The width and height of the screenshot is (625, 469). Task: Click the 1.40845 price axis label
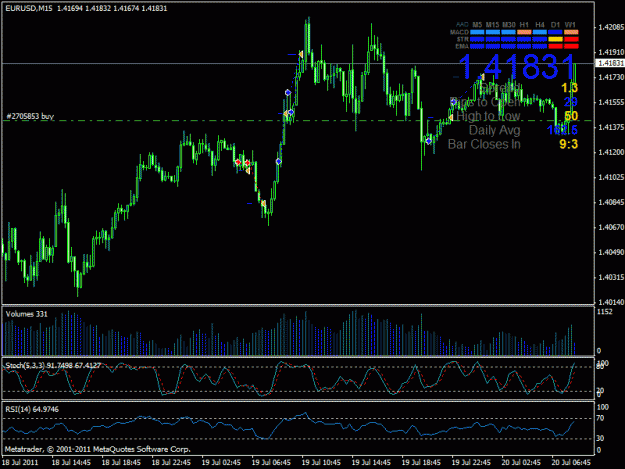click(x=611, y=202)
